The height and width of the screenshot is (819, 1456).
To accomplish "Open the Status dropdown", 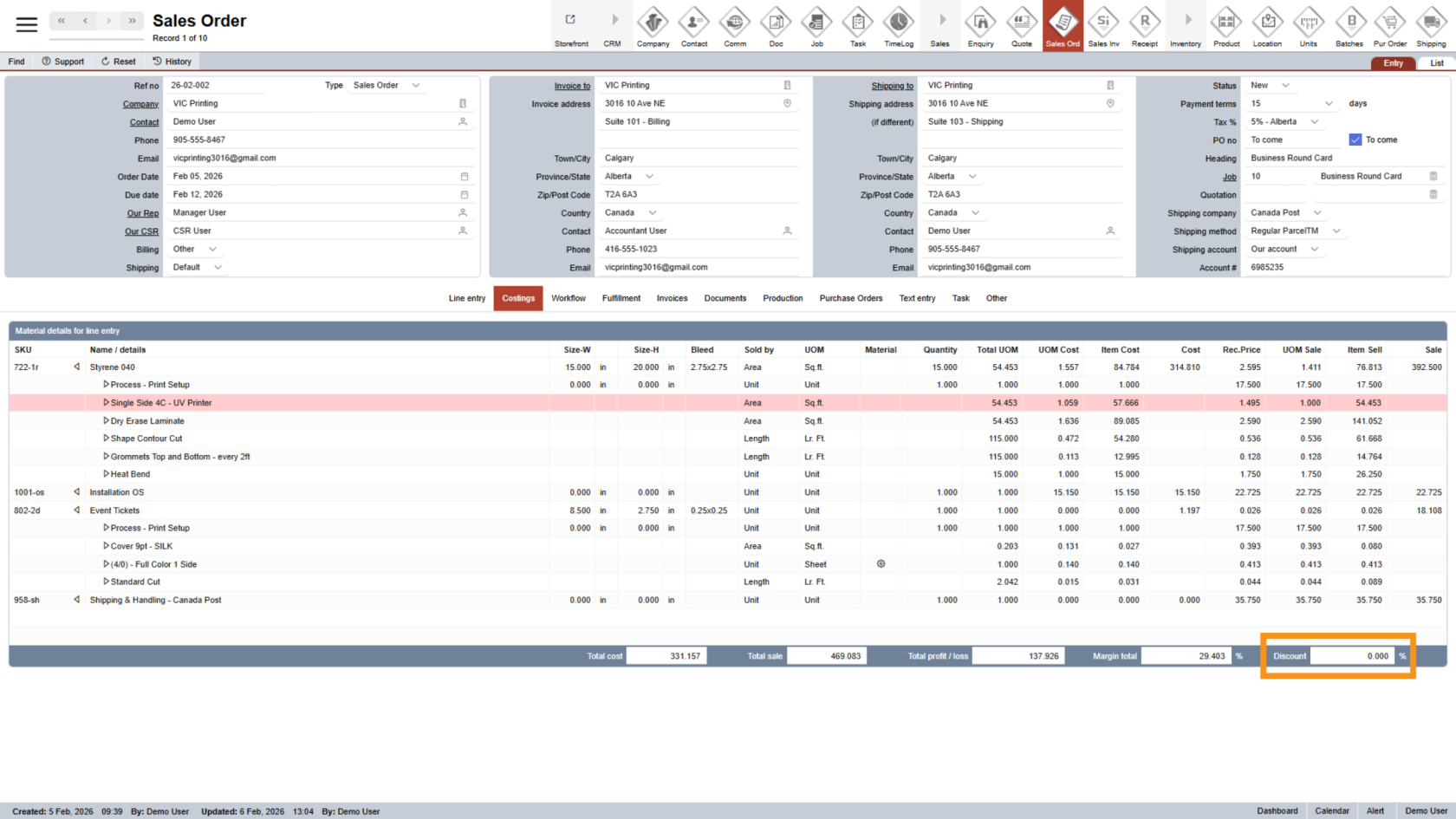I will 1285,86.
